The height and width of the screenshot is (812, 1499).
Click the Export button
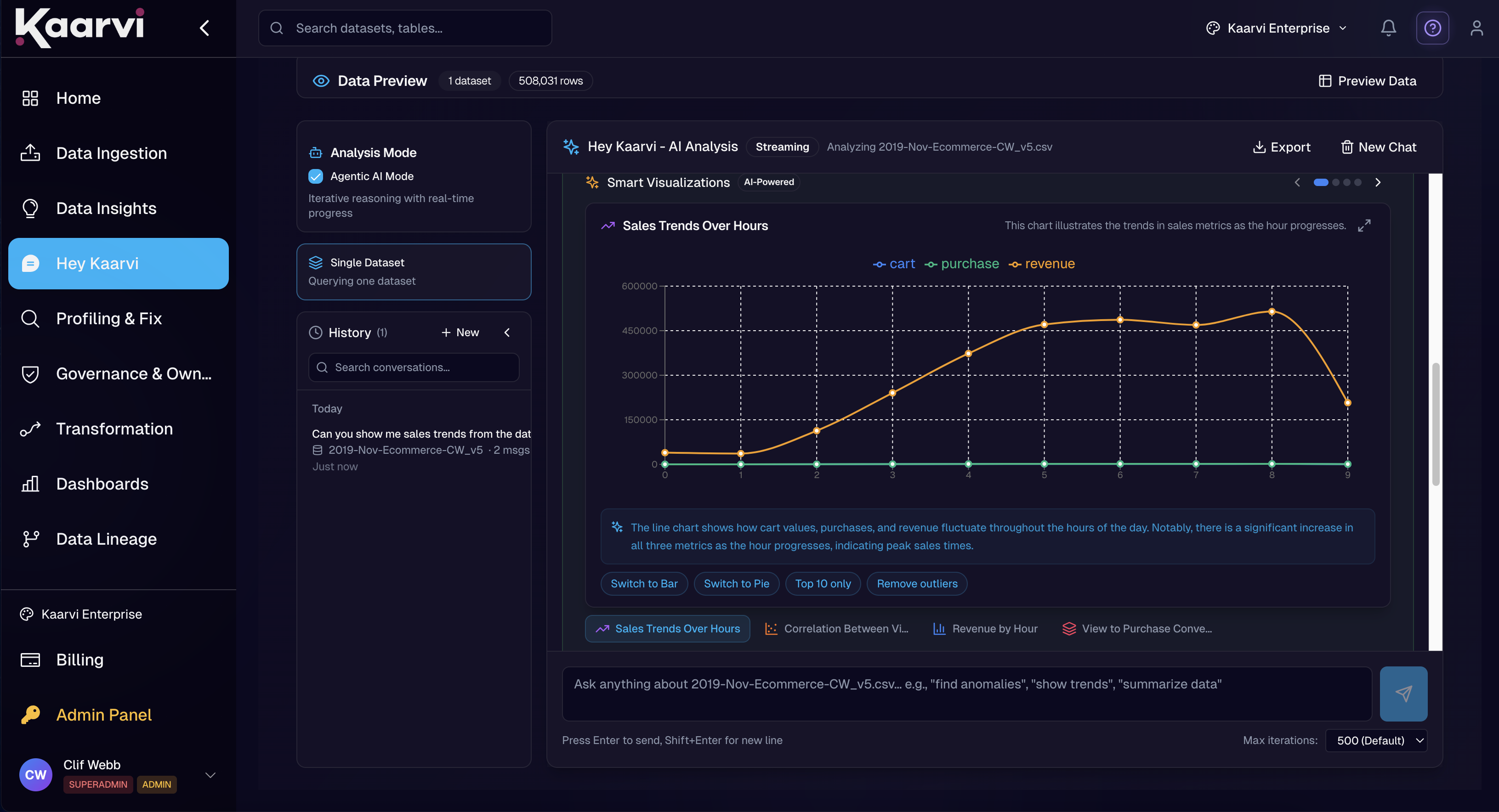(1281, 147)
